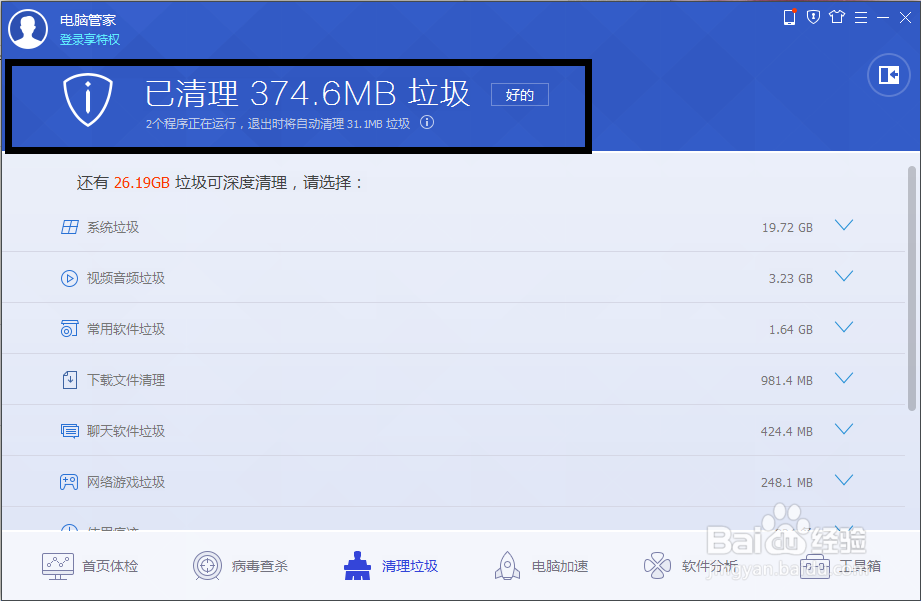Select the 常用软件垃圾 label
This screenshot has height=601, width=921.
click(x=126, y=329)
